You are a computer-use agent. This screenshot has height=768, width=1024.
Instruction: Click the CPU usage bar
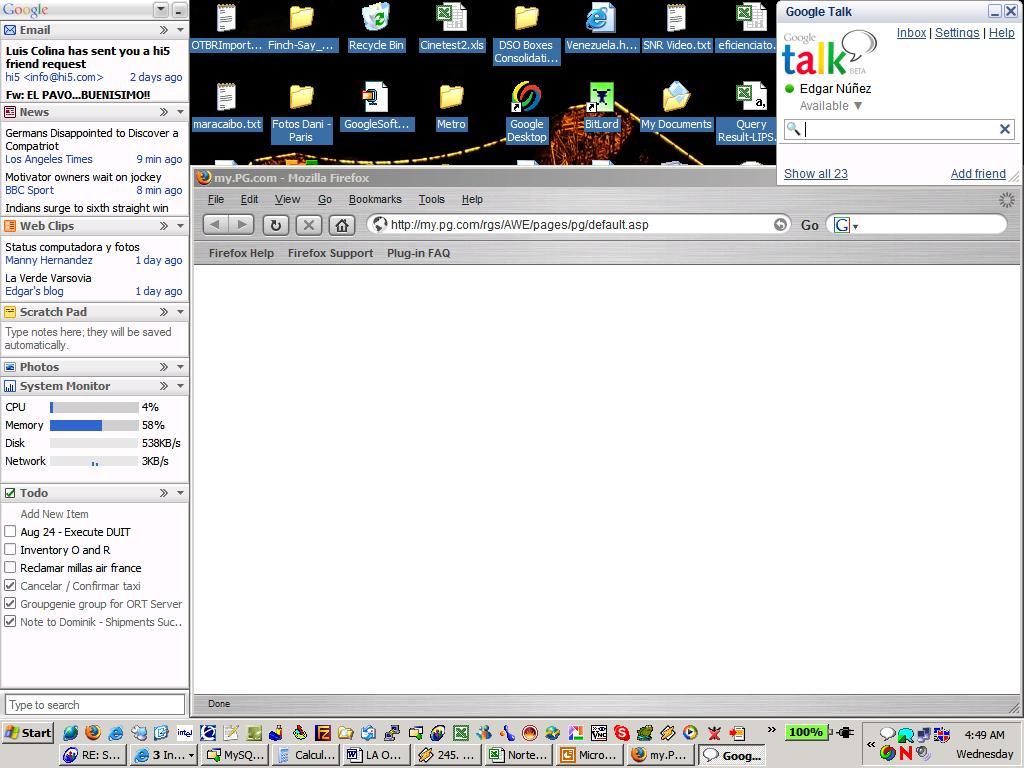[x=94, y=408]
